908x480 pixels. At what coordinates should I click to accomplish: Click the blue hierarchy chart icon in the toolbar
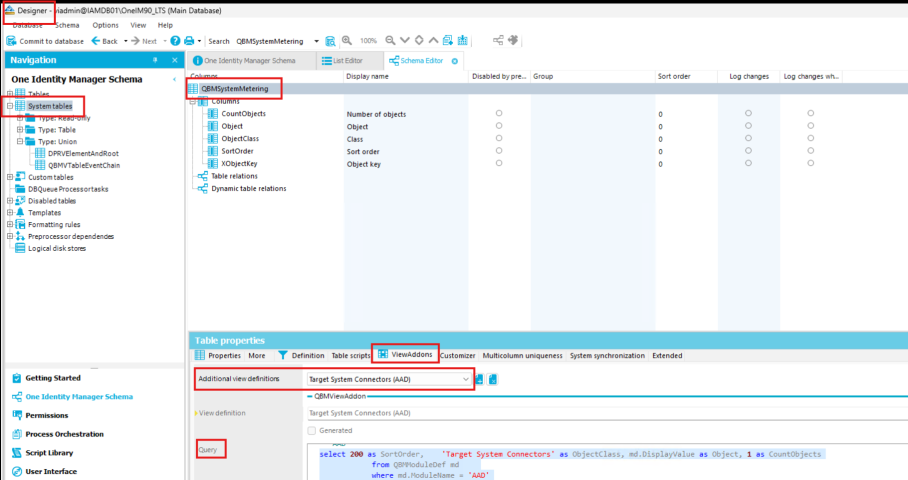click(x=463, y=41)
